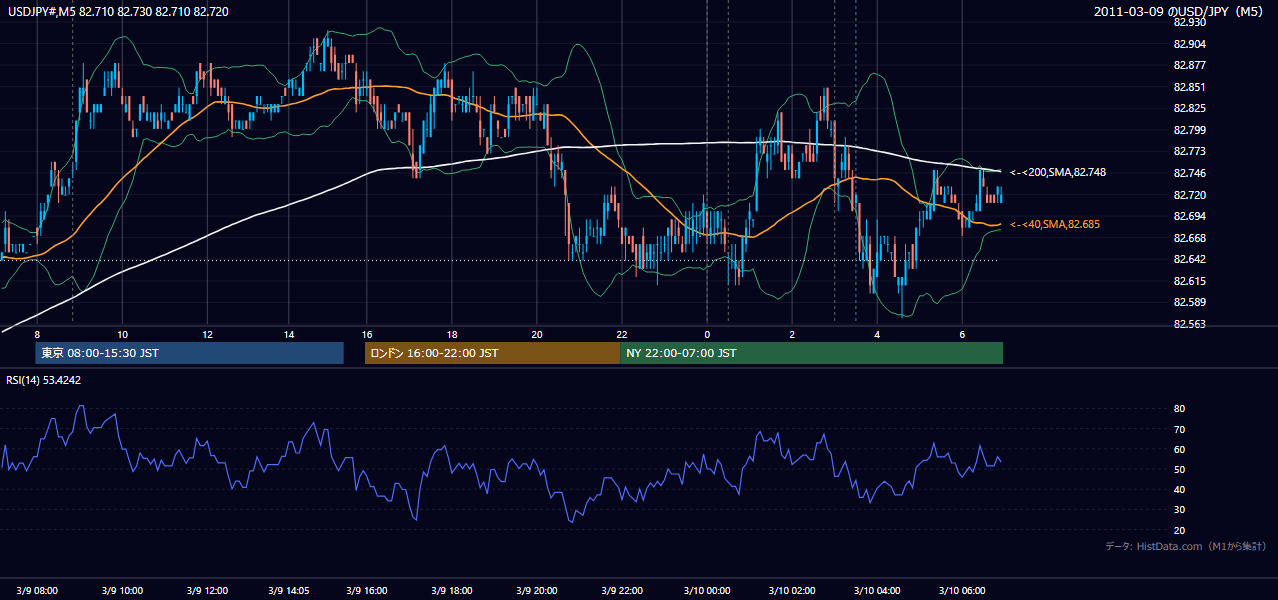Click price level 82.589 on the price axis
Viewport: 1278px width, 600px height.
point(1190,302)
